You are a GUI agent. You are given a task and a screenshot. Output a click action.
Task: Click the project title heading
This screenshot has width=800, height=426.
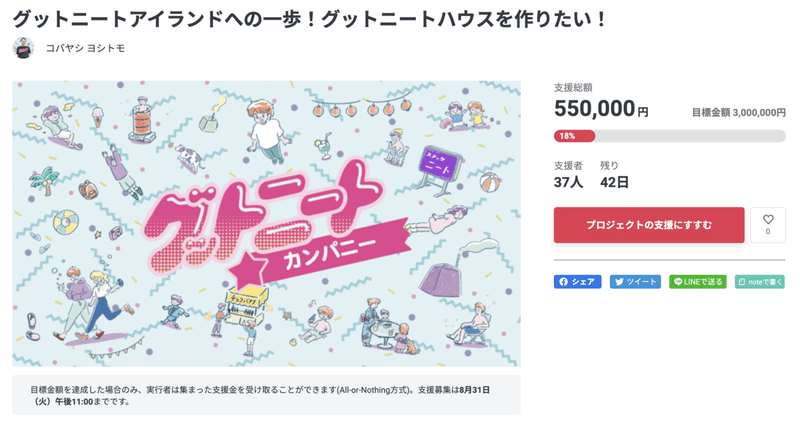point(309,17)
